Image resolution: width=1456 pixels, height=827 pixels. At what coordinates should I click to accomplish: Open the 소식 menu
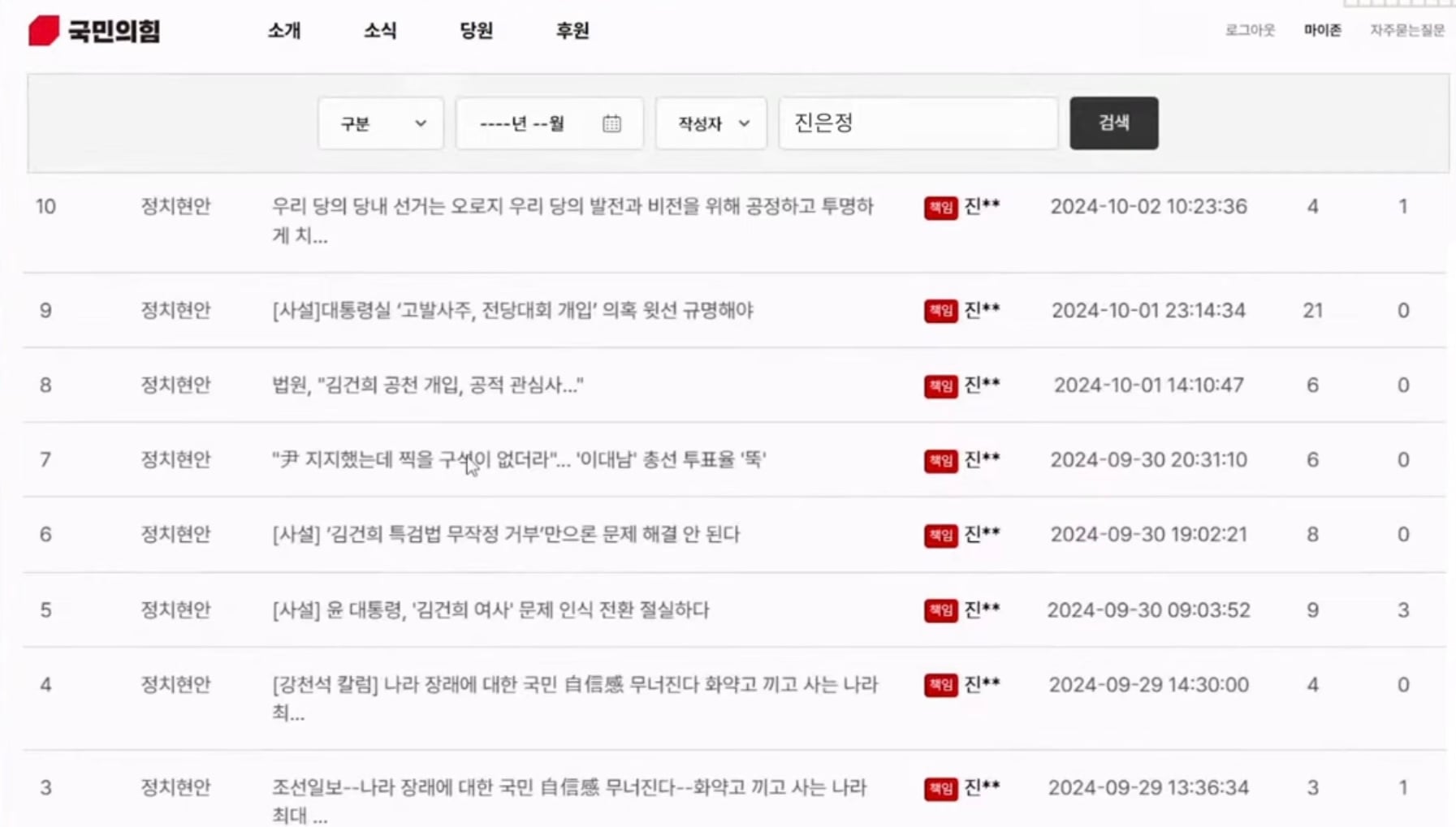380,31
